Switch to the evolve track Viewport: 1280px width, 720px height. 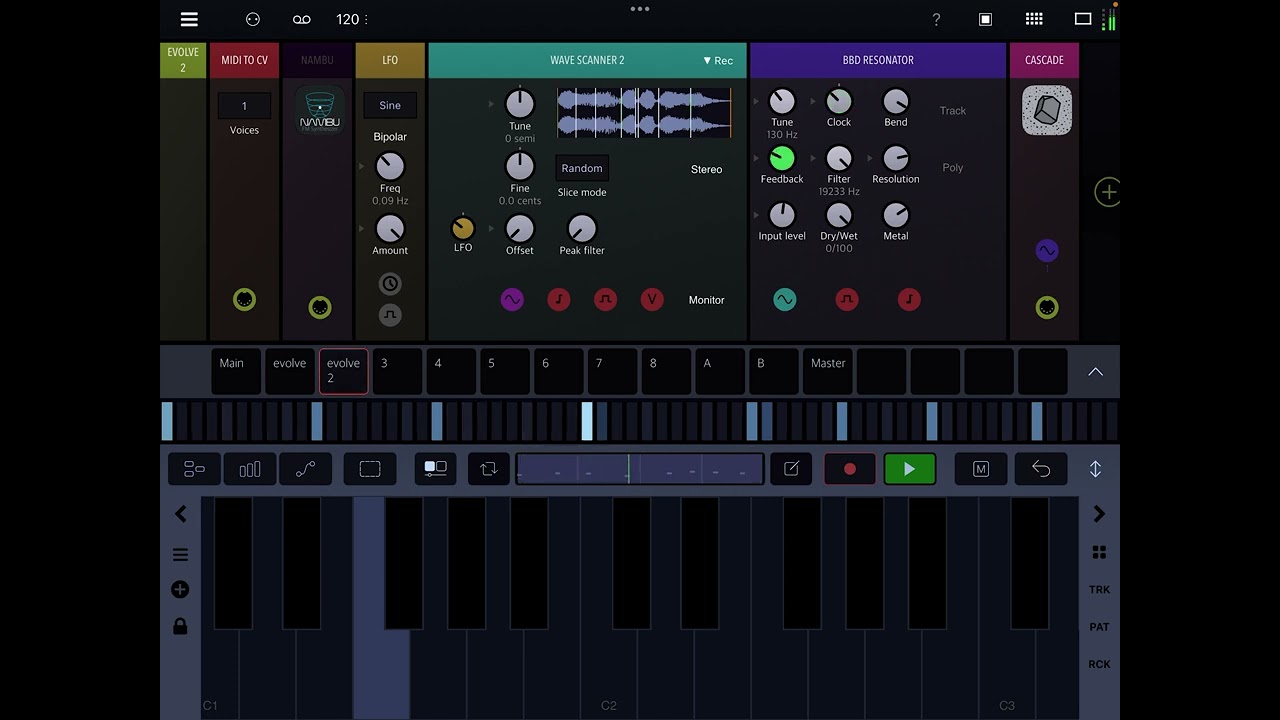[290, 372]
